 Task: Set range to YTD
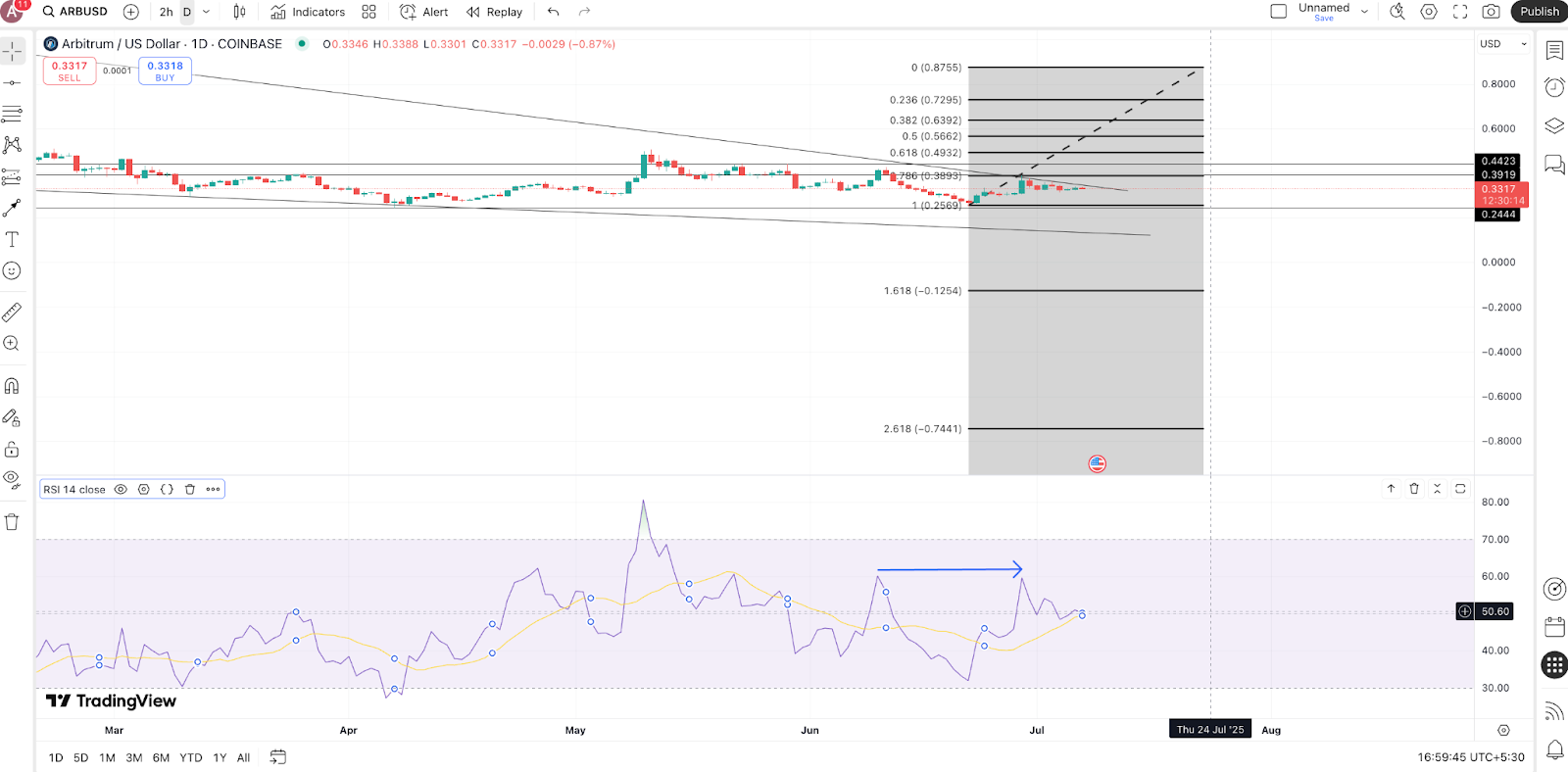coord(191,757)
